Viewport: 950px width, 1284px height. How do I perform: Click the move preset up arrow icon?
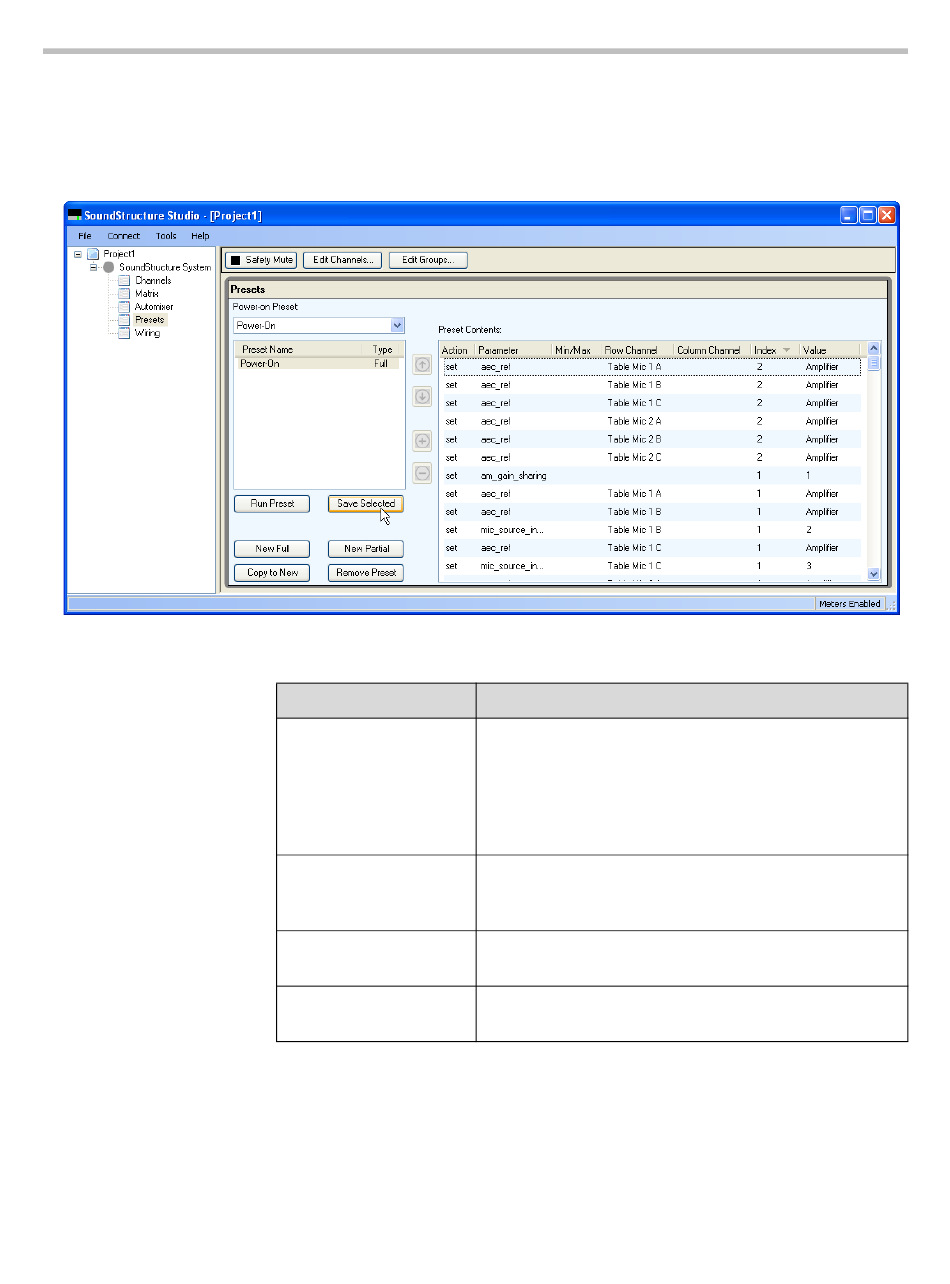pyautogui.click(x=422, y=365)
